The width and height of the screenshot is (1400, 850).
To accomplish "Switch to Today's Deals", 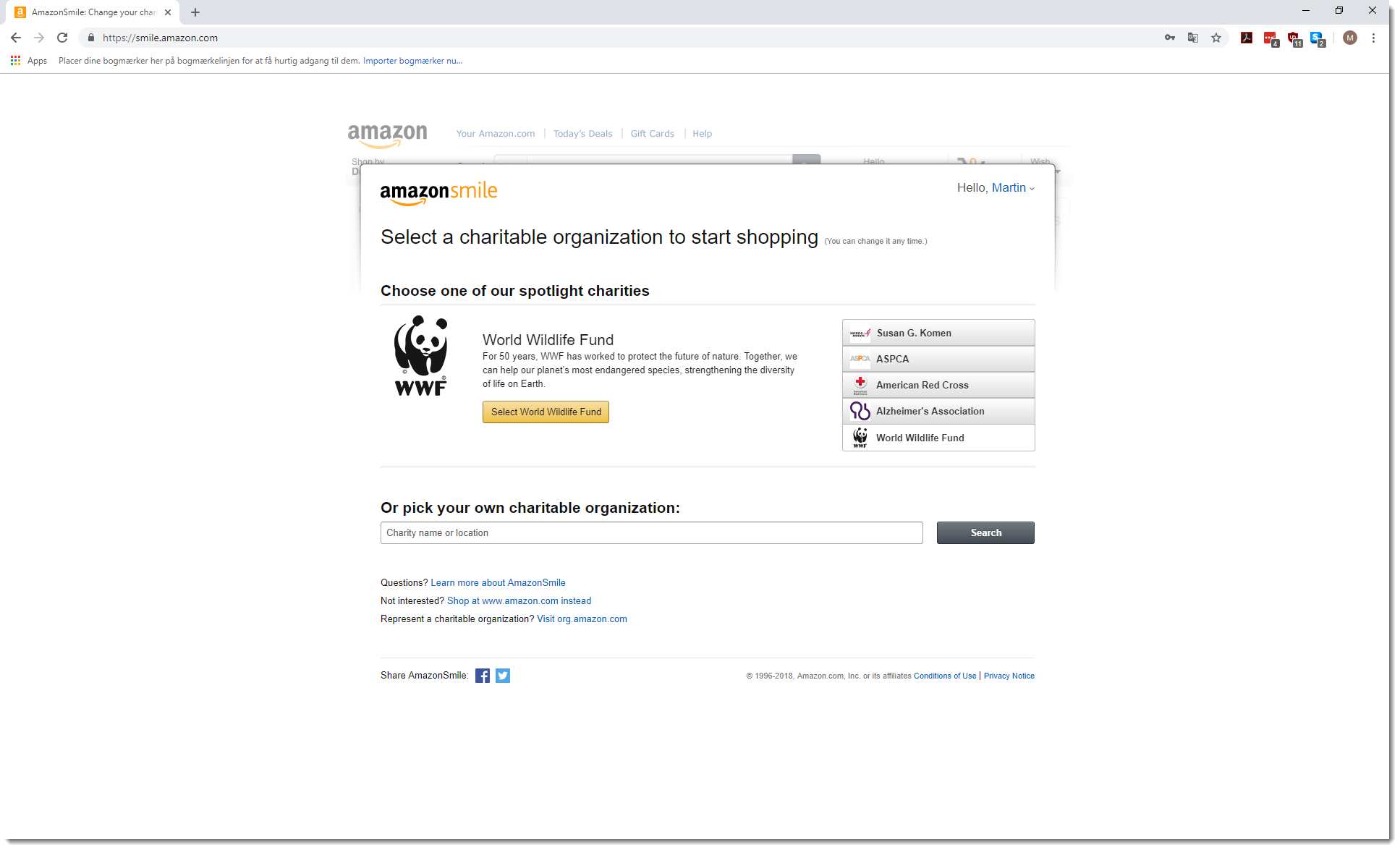I will 582,133.
